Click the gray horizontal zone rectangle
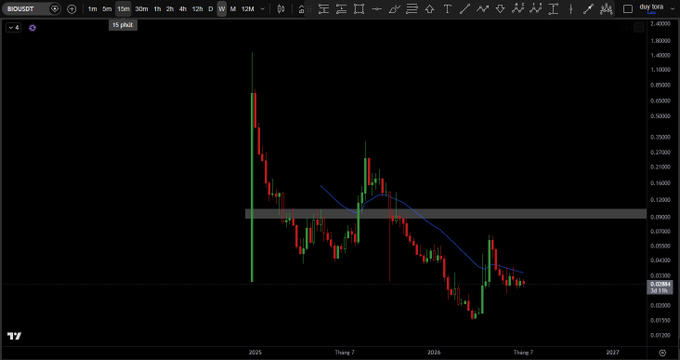The width and height of the screenshot is (680, 360). pos(446,213)
